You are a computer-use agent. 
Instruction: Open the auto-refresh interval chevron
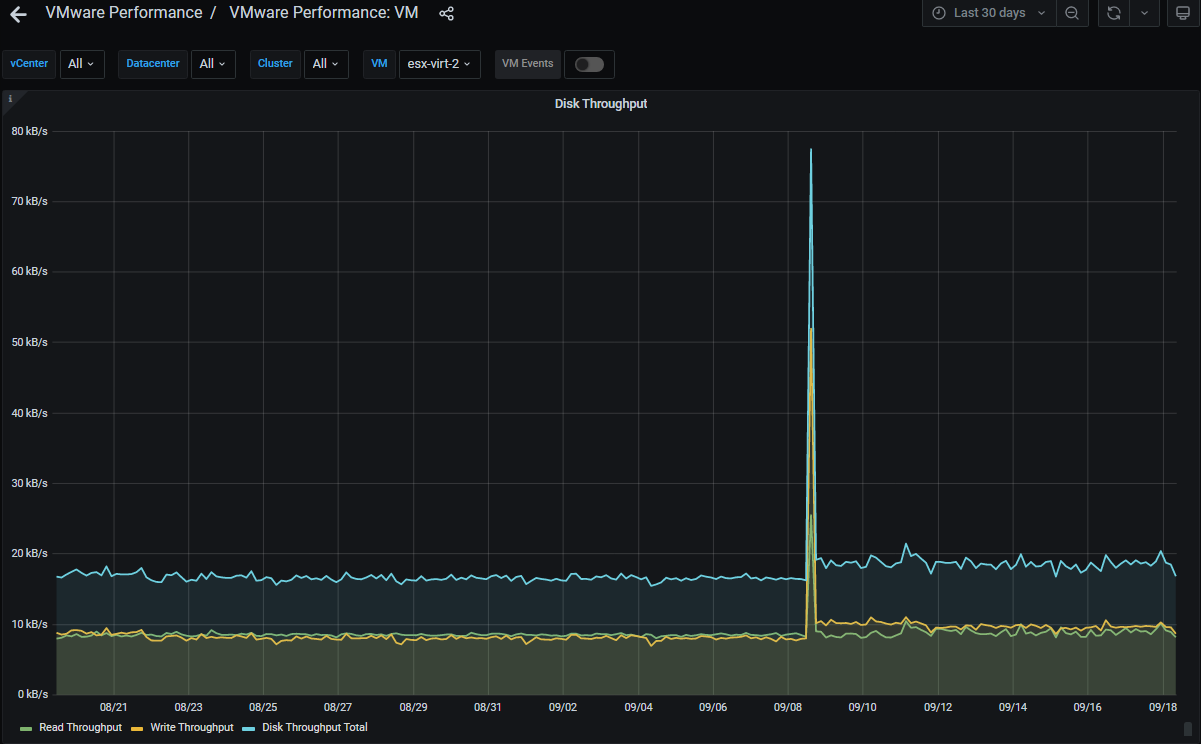pyautogui.click(x=1146, y=13)
